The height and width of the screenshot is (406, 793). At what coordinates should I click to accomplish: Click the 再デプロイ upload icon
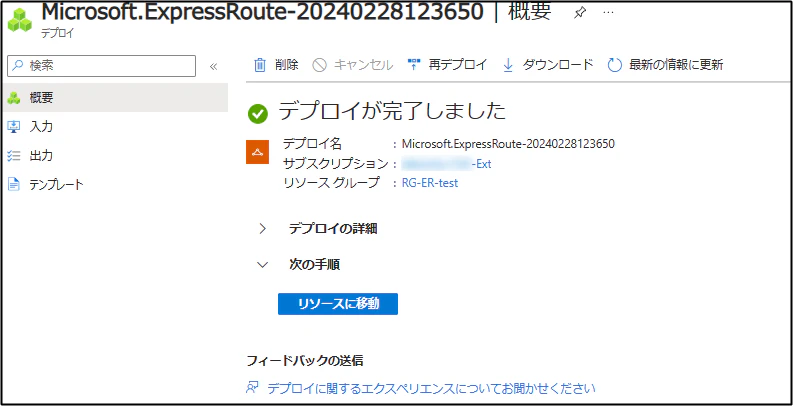(414, 65)
